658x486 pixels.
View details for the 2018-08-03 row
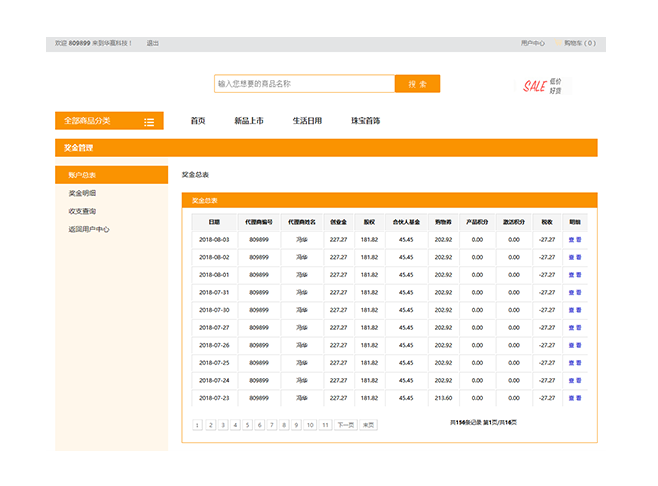point(575,240)
